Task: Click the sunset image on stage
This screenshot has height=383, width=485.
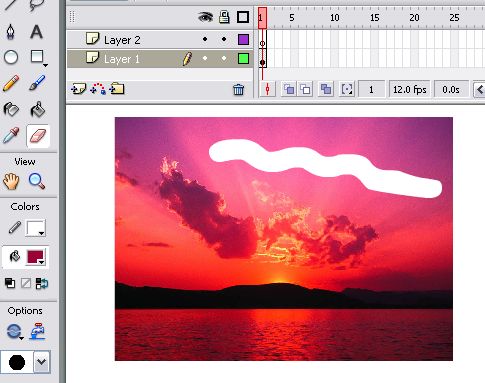Action: [284, 239]
